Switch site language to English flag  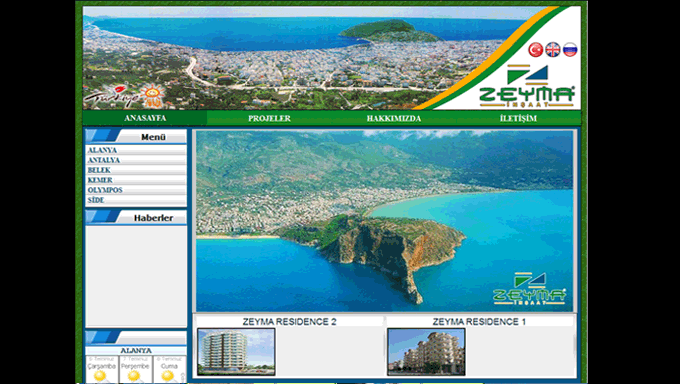click(x=552, y=49)
